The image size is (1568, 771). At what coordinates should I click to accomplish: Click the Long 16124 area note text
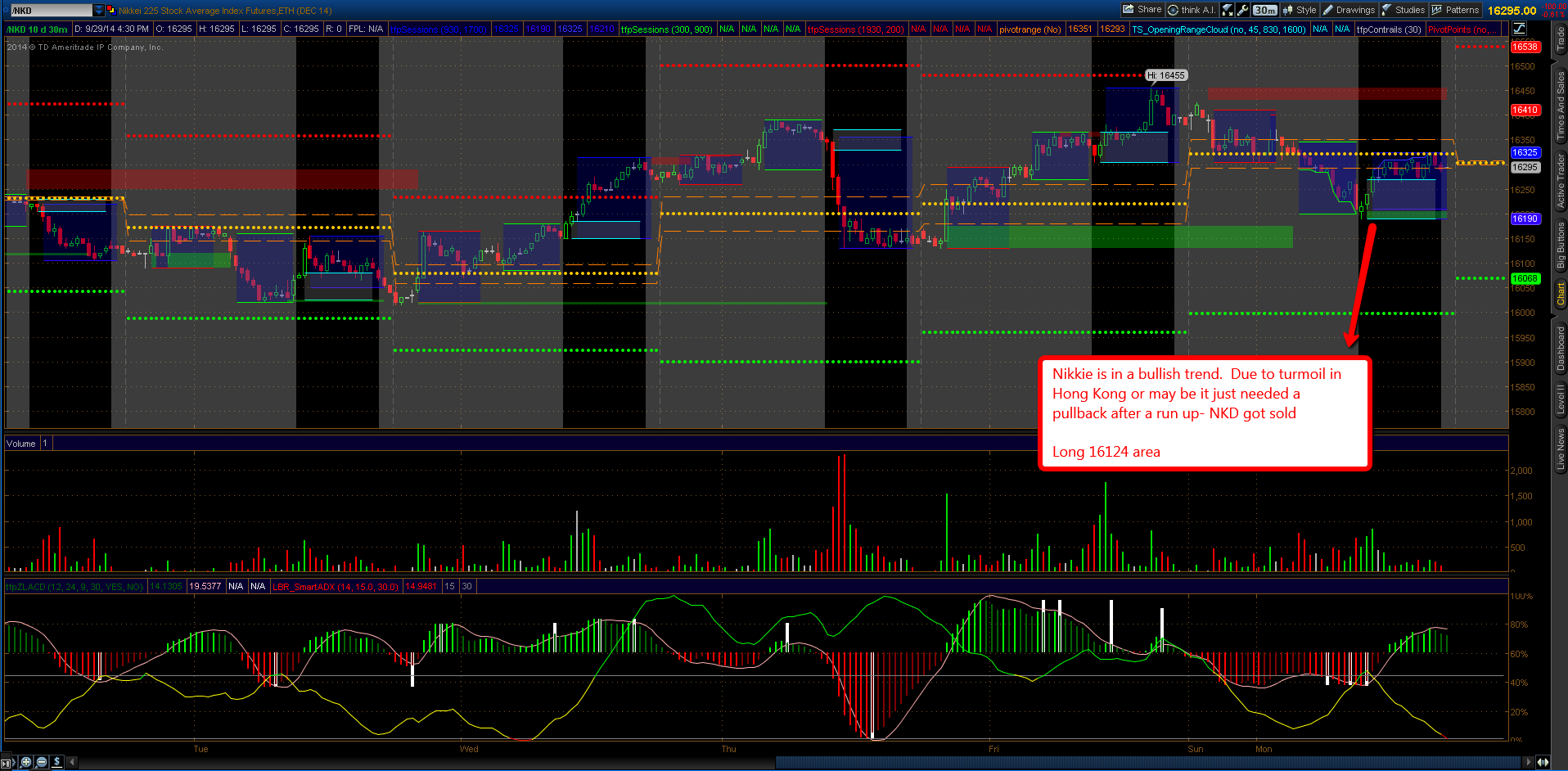pos(1106,452)
